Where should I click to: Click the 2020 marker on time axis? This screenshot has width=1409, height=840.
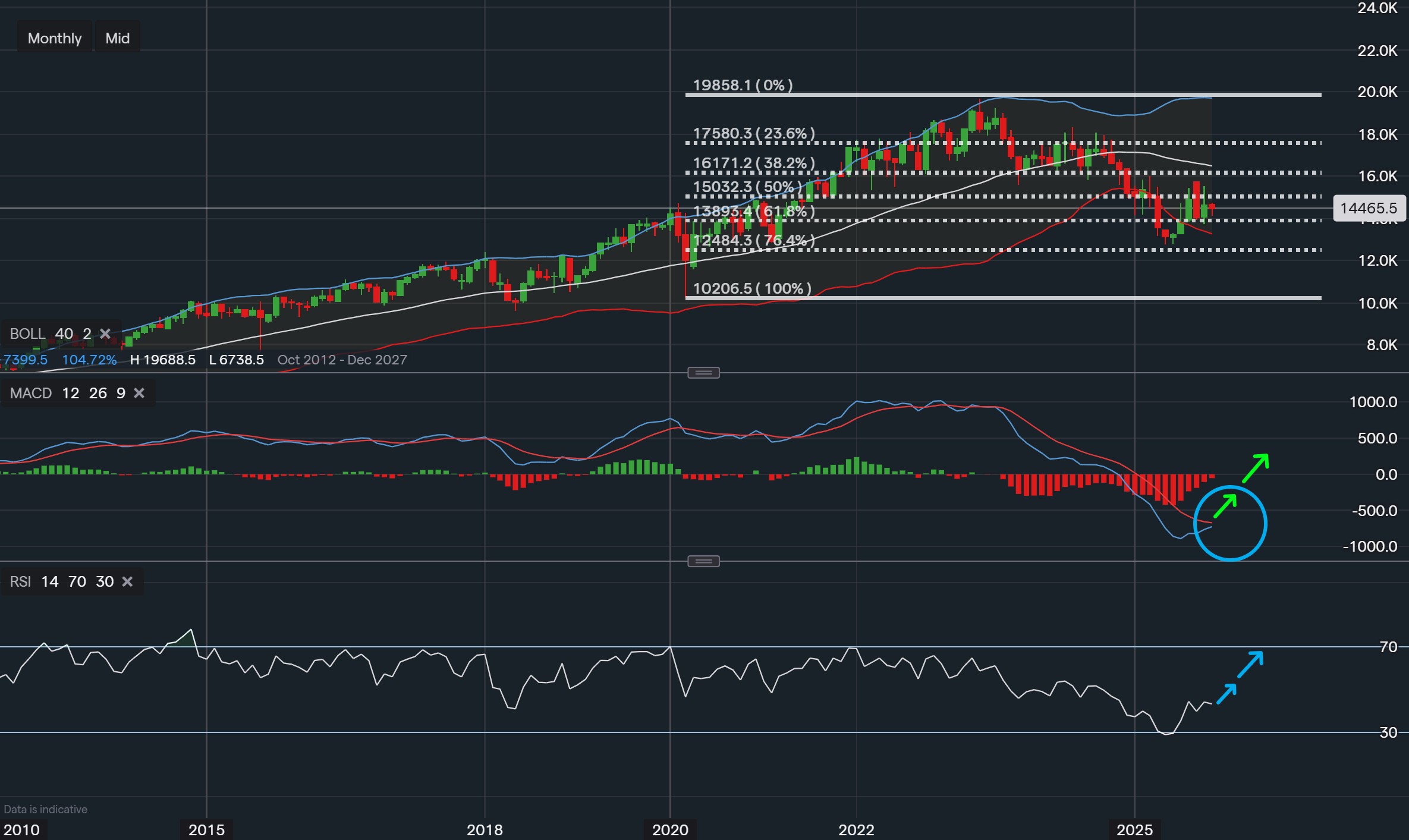pos(670,830)
